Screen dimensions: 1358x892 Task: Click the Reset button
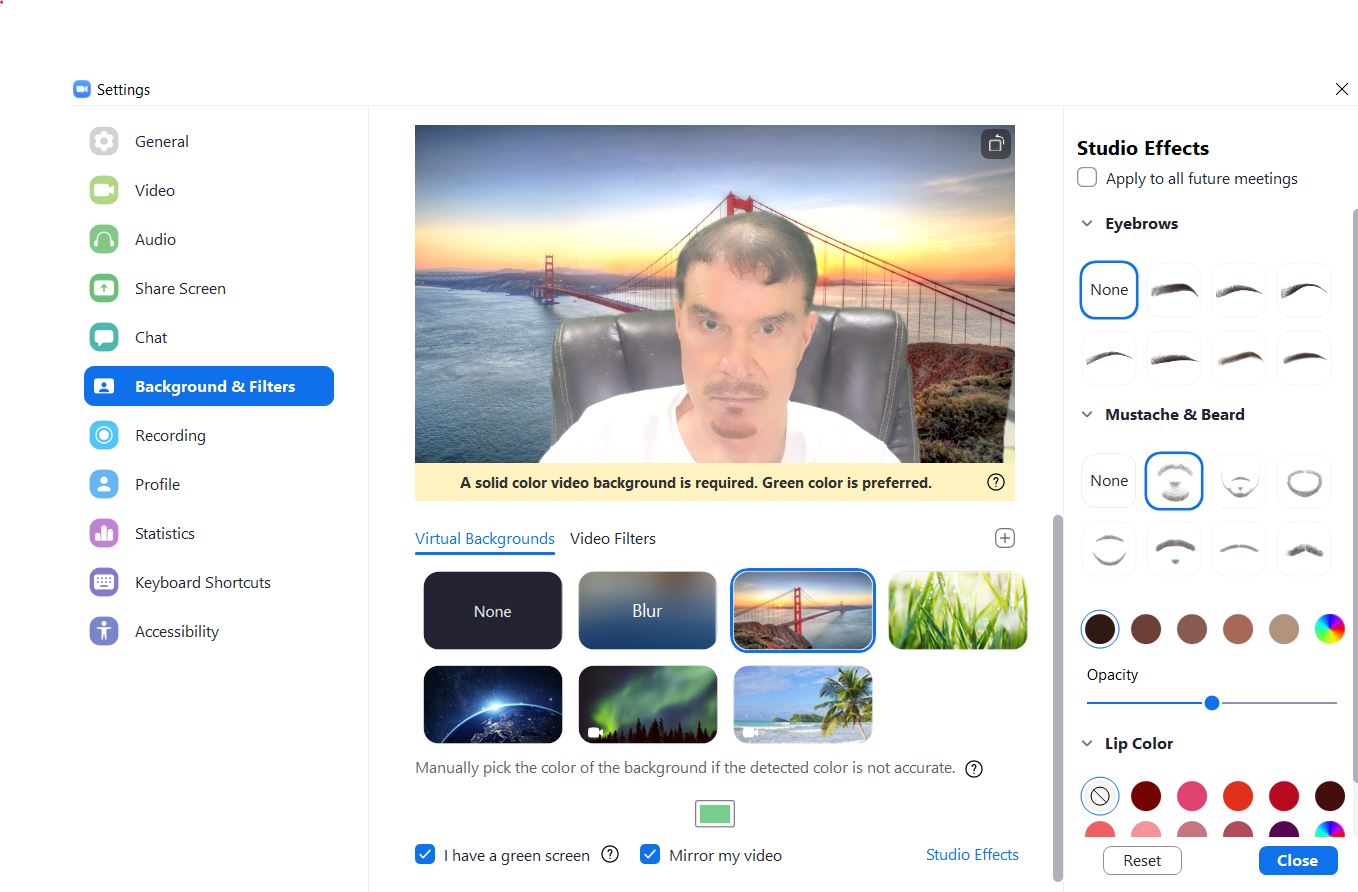click(x=1142, y=860)
